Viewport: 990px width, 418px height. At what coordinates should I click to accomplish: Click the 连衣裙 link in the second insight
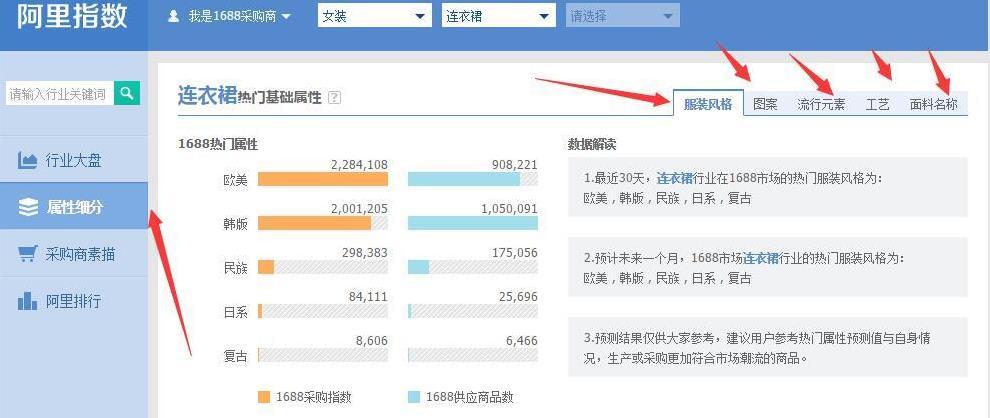point(760,258)
